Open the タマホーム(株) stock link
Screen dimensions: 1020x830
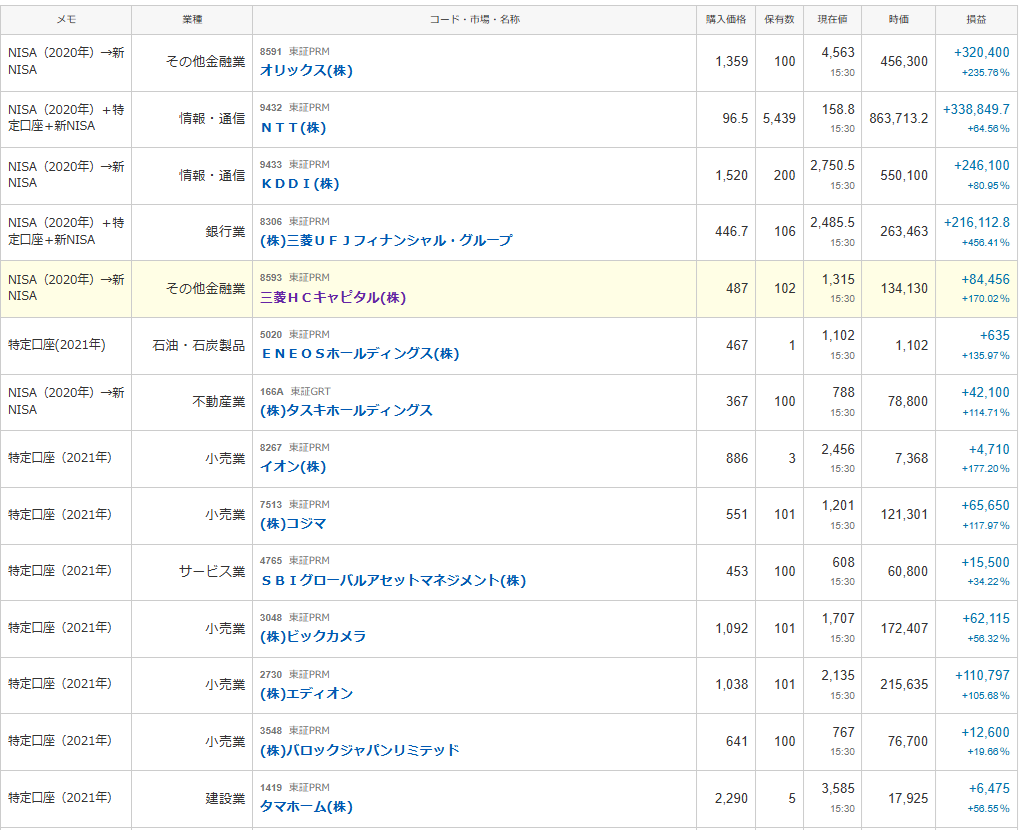(306, 807)
